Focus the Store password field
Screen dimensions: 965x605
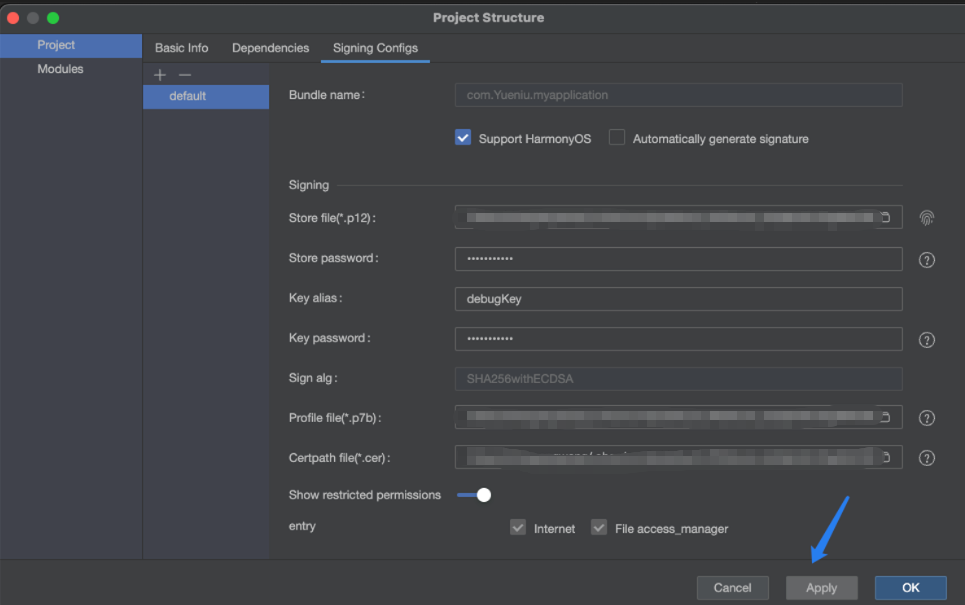pyautogui.click(x=678, y=259)
